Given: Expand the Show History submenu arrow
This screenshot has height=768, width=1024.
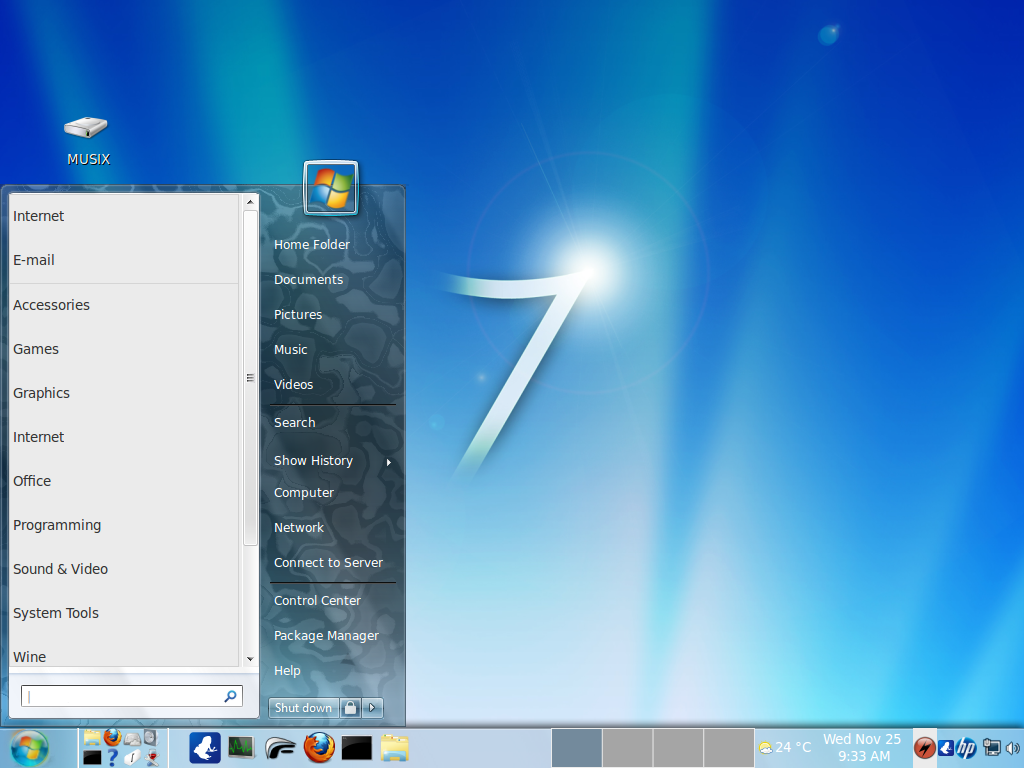Looking at the screenshot, I should 389,462.
